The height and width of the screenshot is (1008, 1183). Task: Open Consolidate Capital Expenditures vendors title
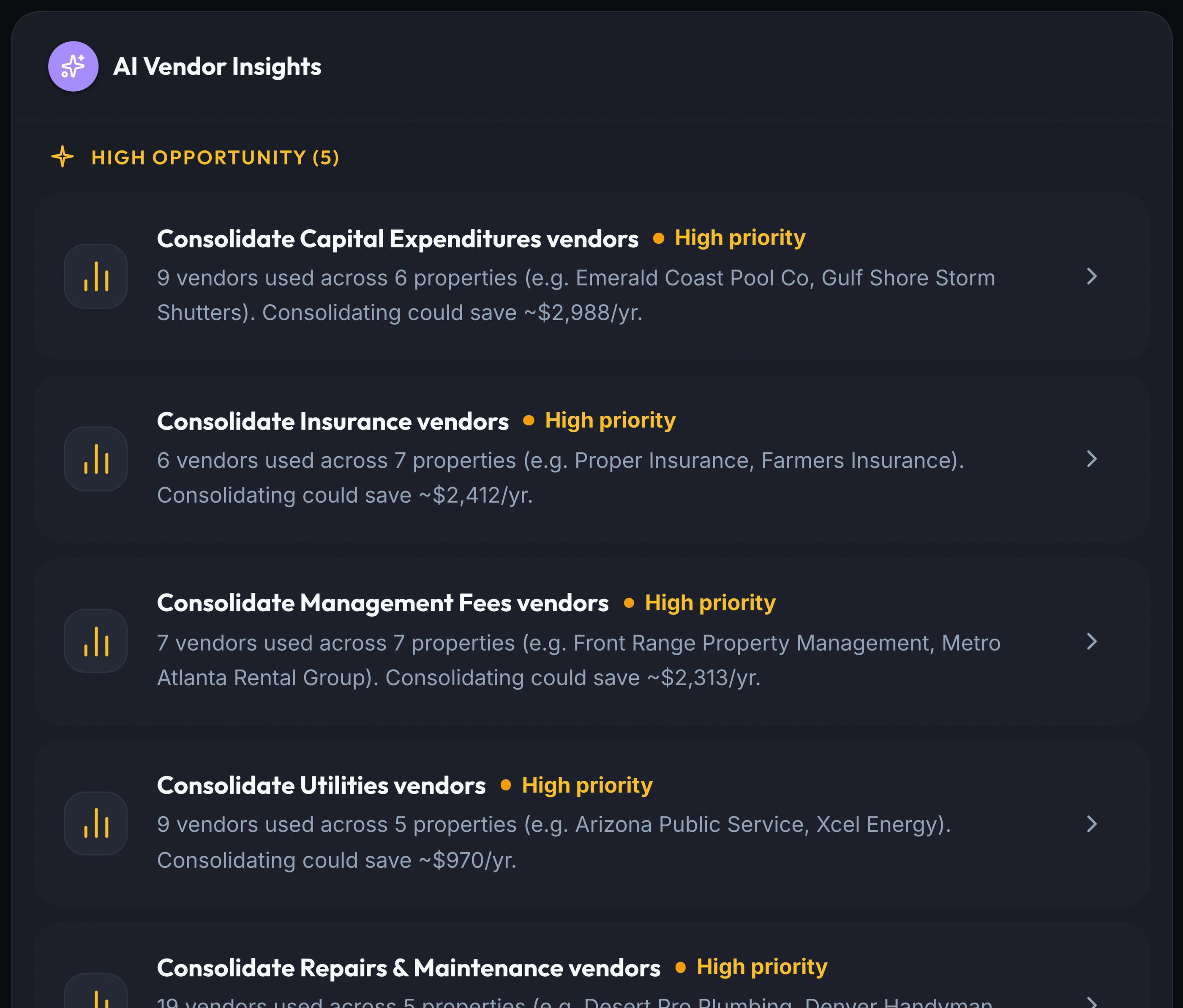point(398,239)
